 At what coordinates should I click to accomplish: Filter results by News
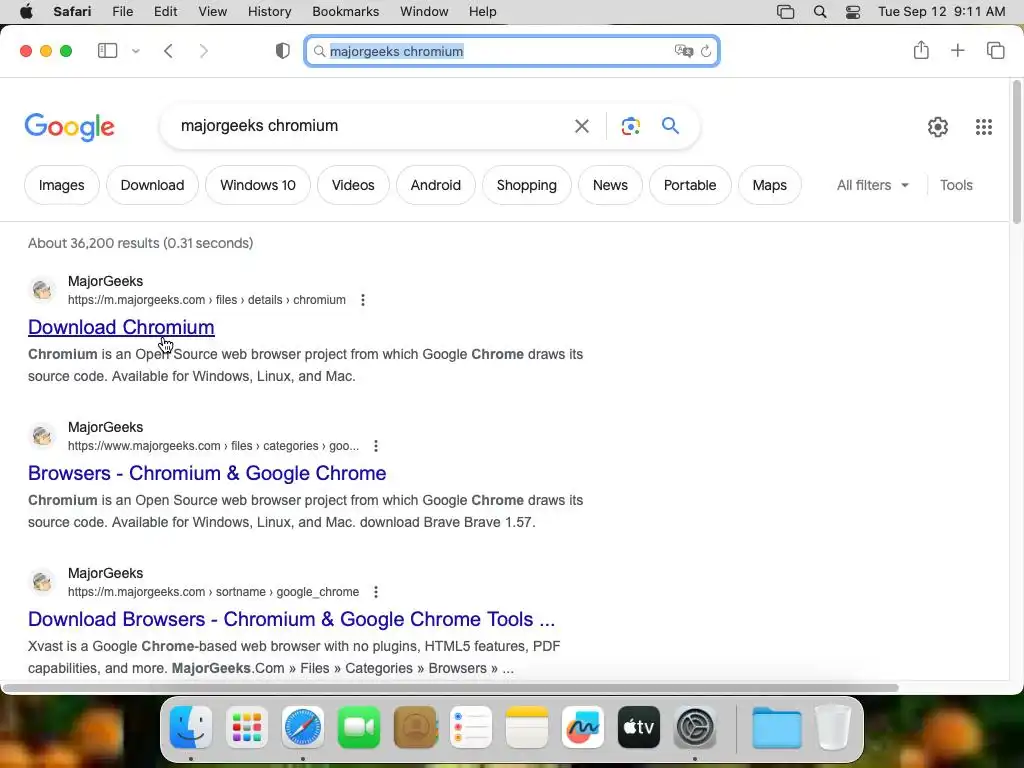610,185
